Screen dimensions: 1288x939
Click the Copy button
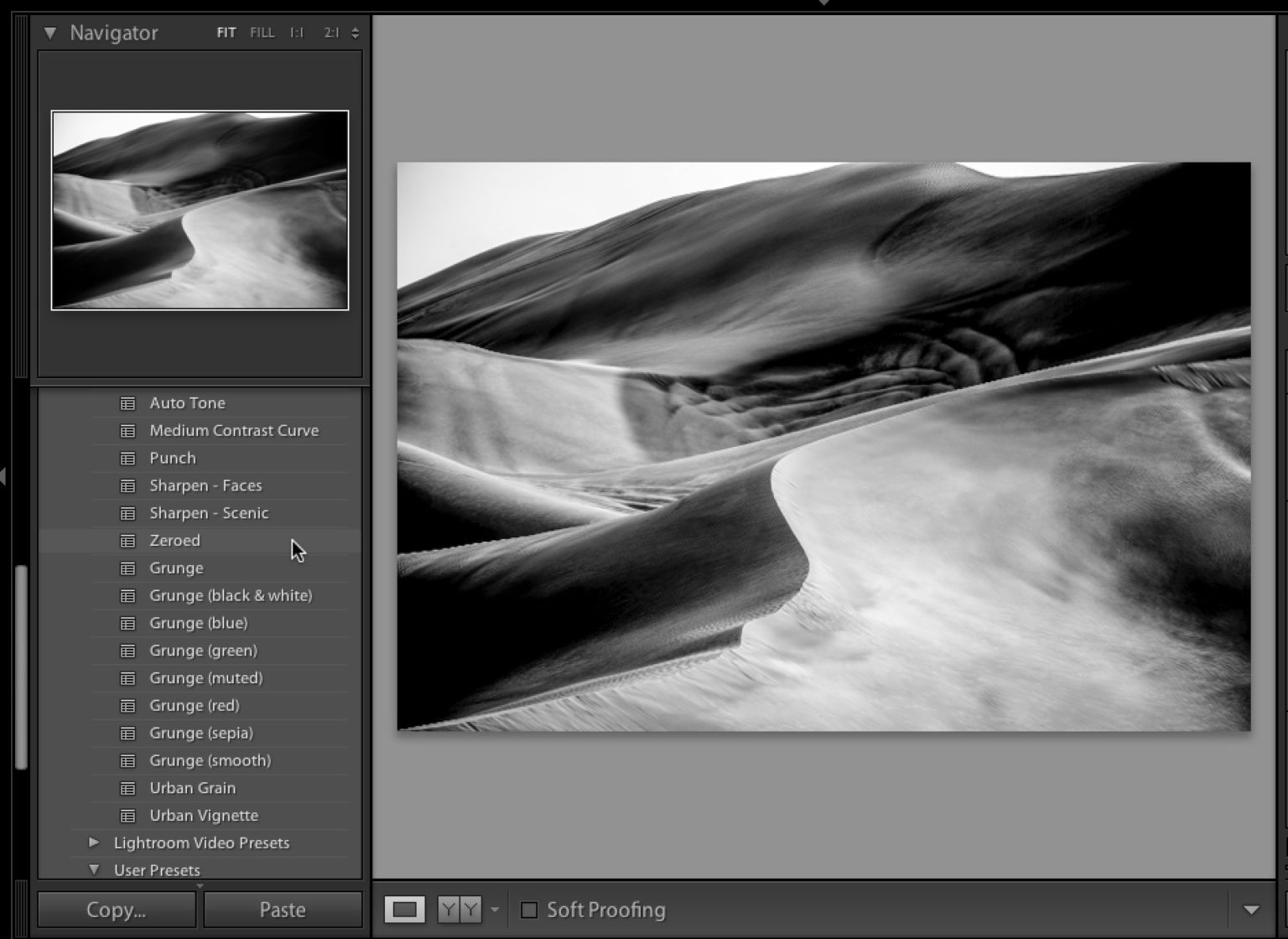coord(116,909)
